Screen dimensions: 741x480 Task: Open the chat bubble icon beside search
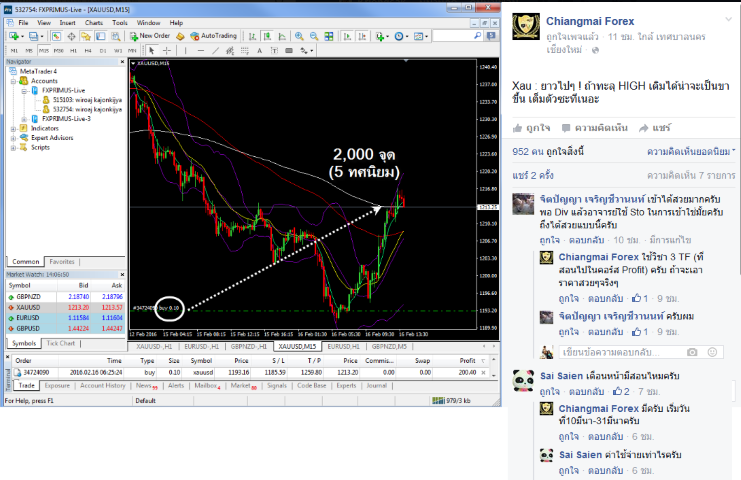click(x=492, y=36)
